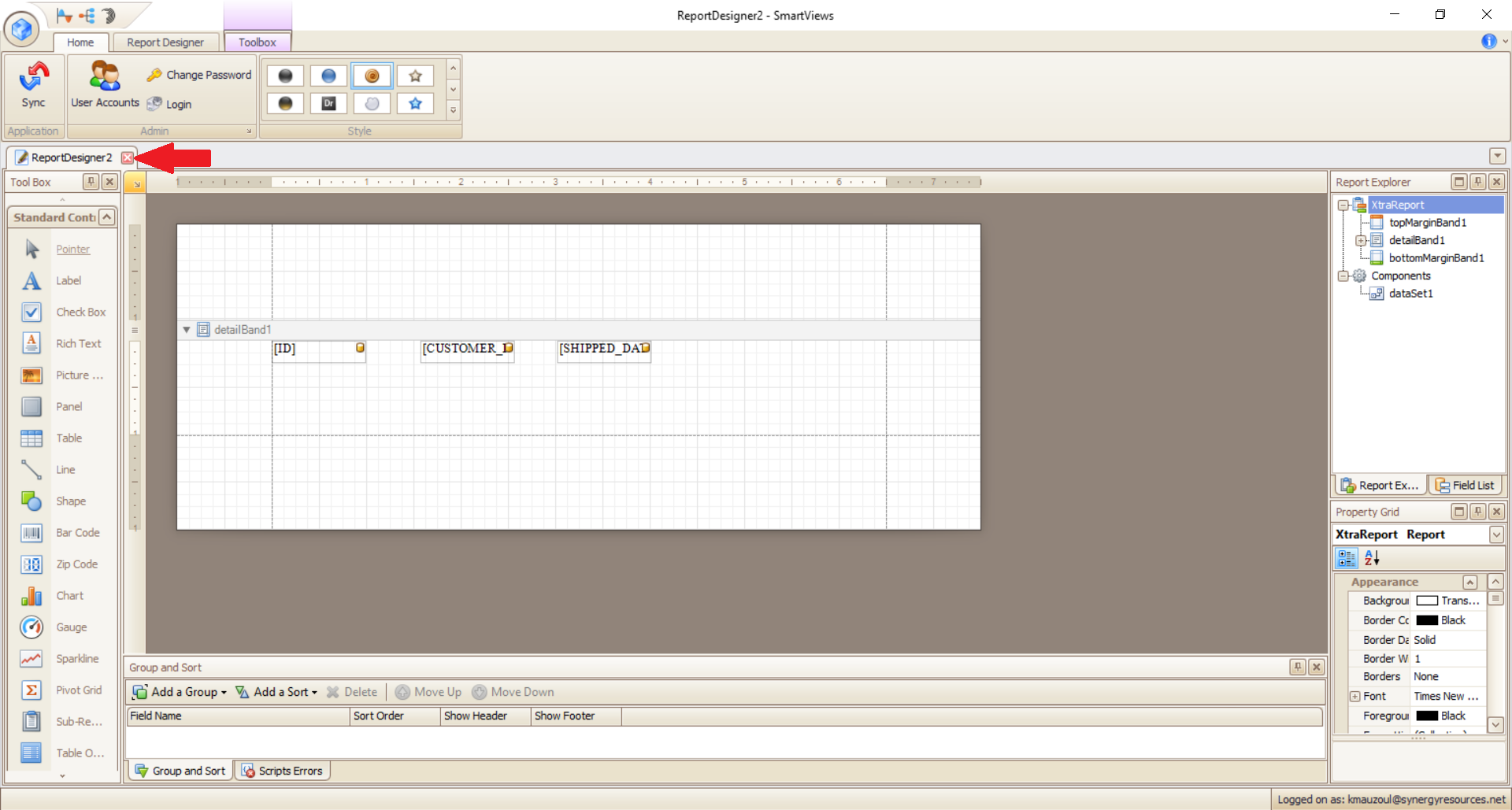Apply the orange selected style swatch
The image size is (1512, 810).
pyautogui.click(x=372, y=76)
